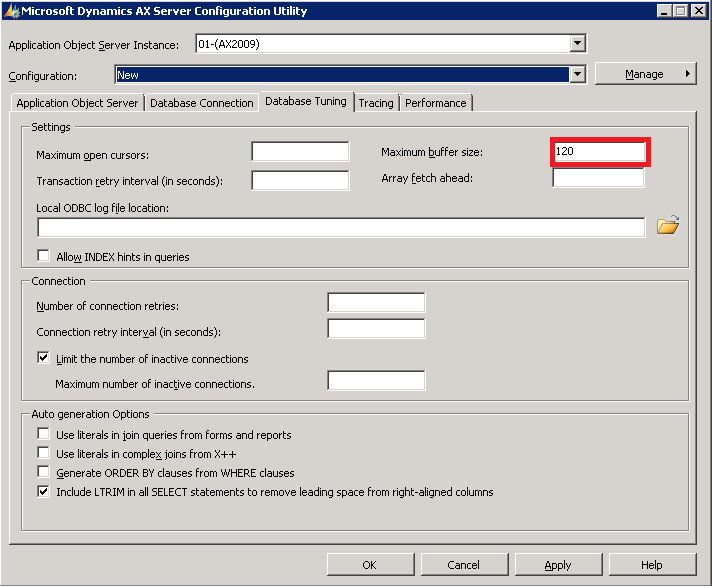Open the Performance tab
Screen dimensions: 712x586
point(435,103)
